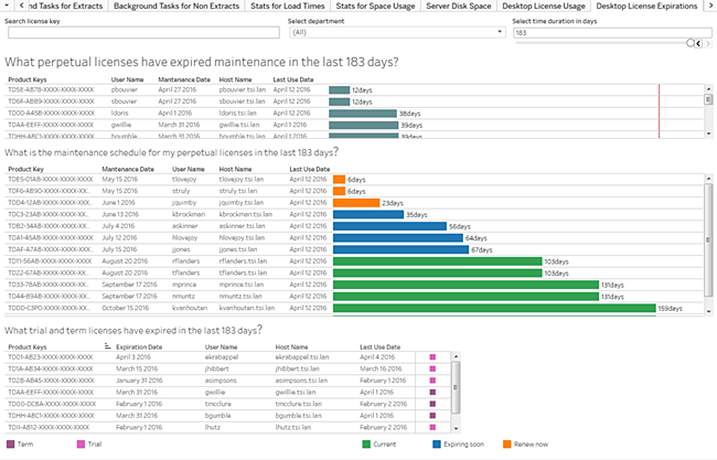This screenshot has height=460, width=717.
Task: Select the 159days kvanhouten green bar
Action: [x=494, y=308]
